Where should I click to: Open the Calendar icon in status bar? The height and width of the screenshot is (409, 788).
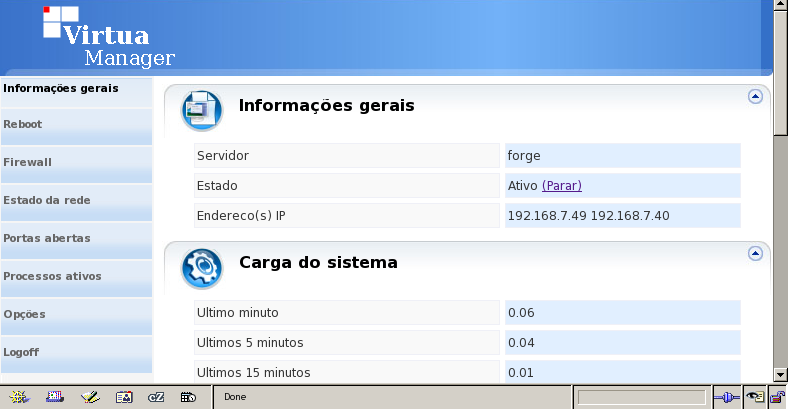pos(188,397)
